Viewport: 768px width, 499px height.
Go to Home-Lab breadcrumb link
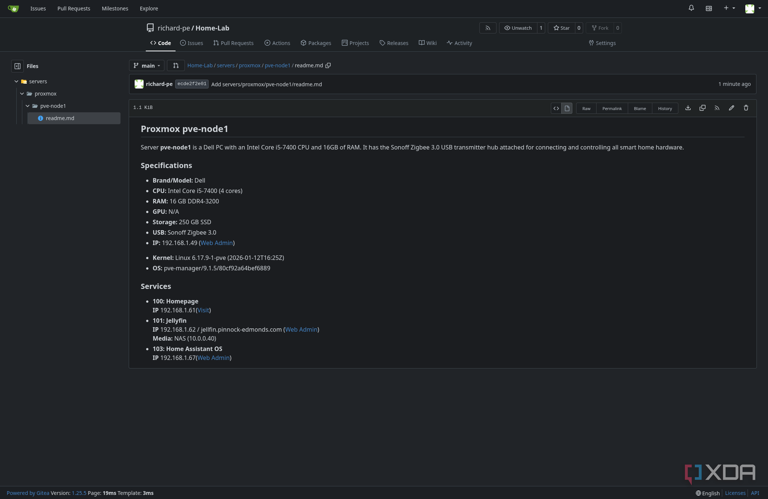pos(200,66)
